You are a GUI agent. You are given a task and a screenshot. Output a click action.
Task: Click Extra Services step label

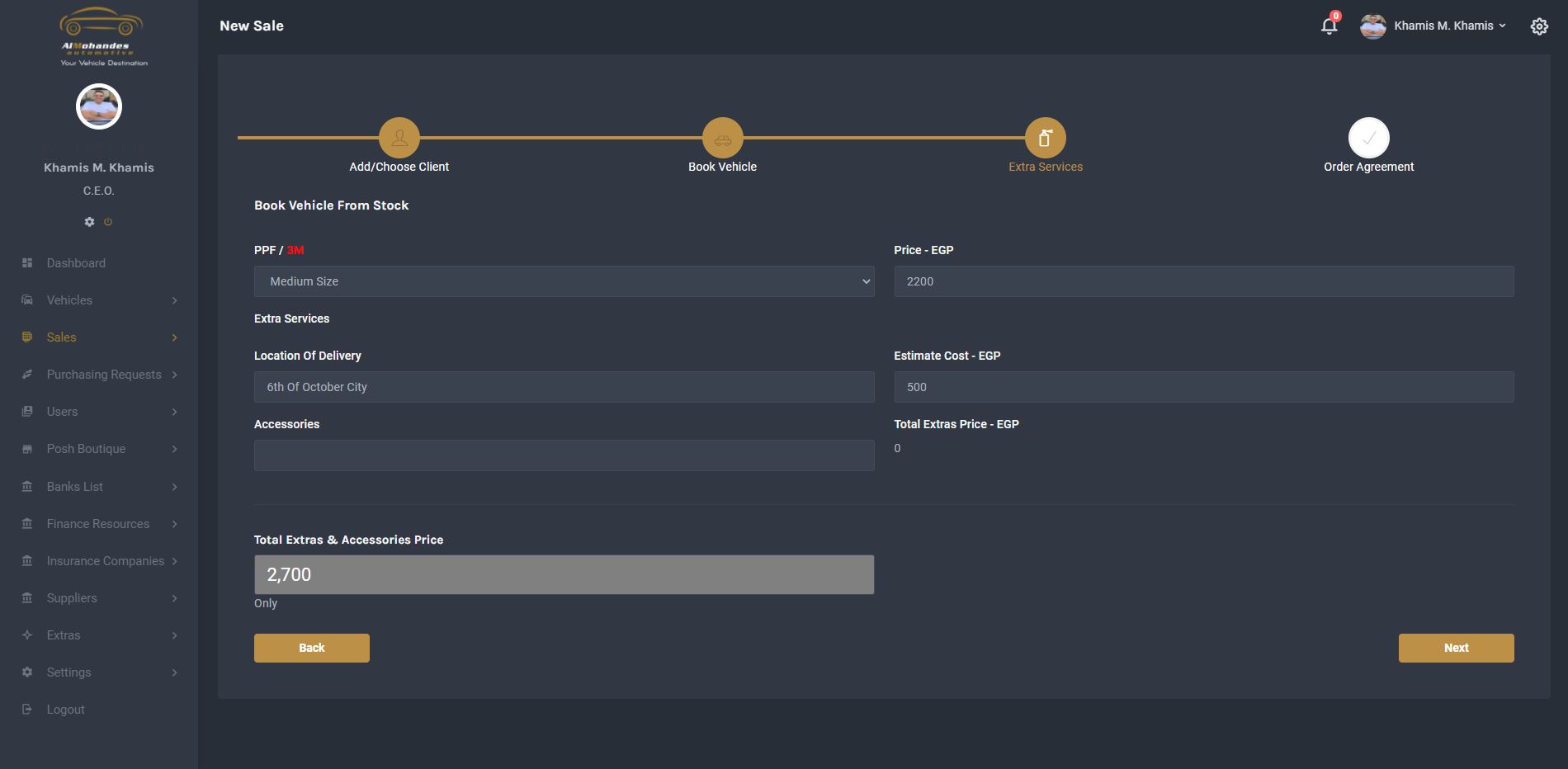(1046, 167)
